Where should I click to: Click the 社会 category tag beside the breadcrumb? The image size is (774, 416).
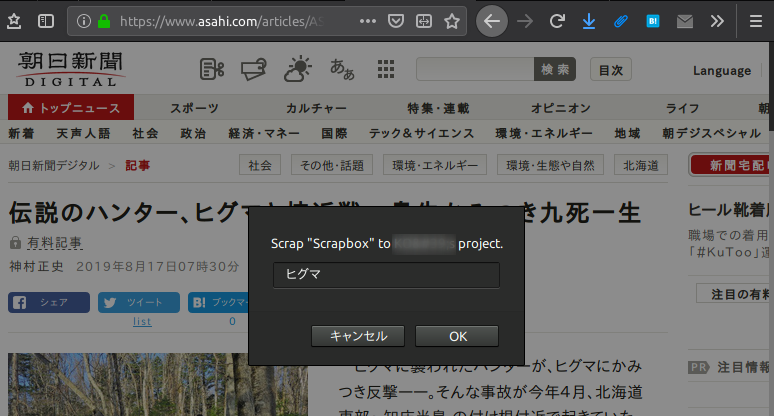260,165
